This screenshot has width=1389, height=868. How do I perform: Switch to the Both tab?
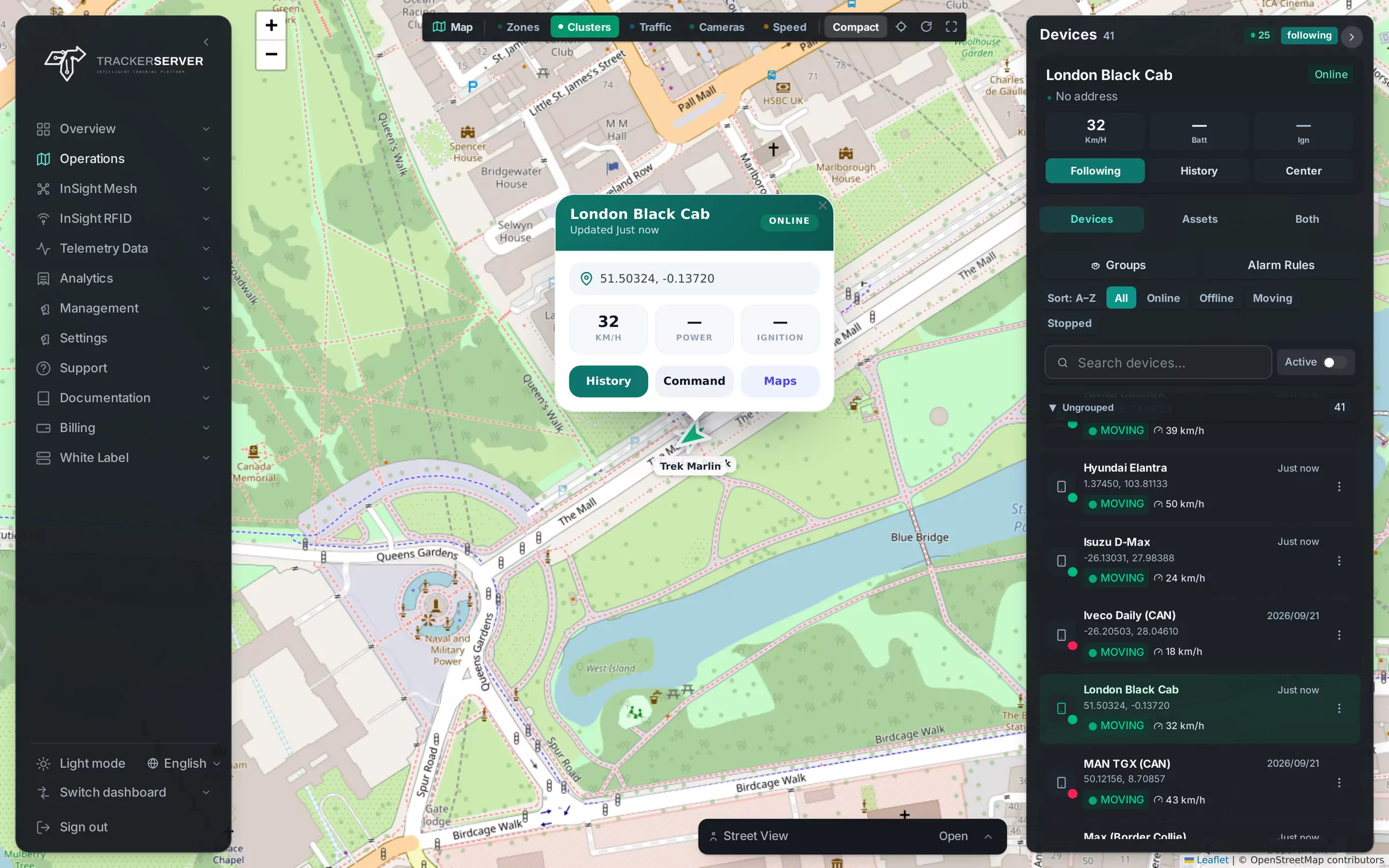(x=1306, y=219)
